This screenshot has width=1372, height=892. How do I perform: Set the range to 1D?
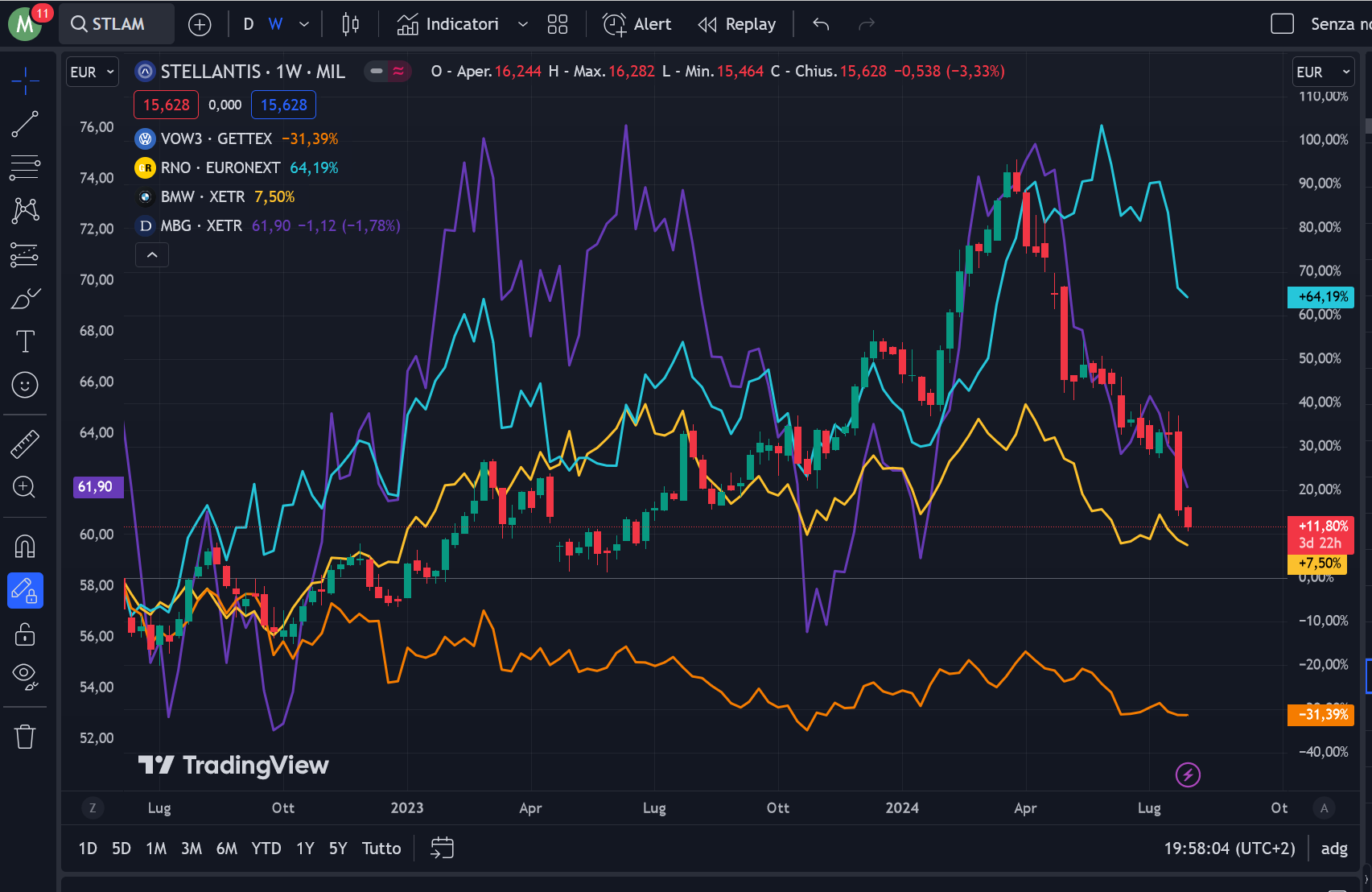[88, 849]
